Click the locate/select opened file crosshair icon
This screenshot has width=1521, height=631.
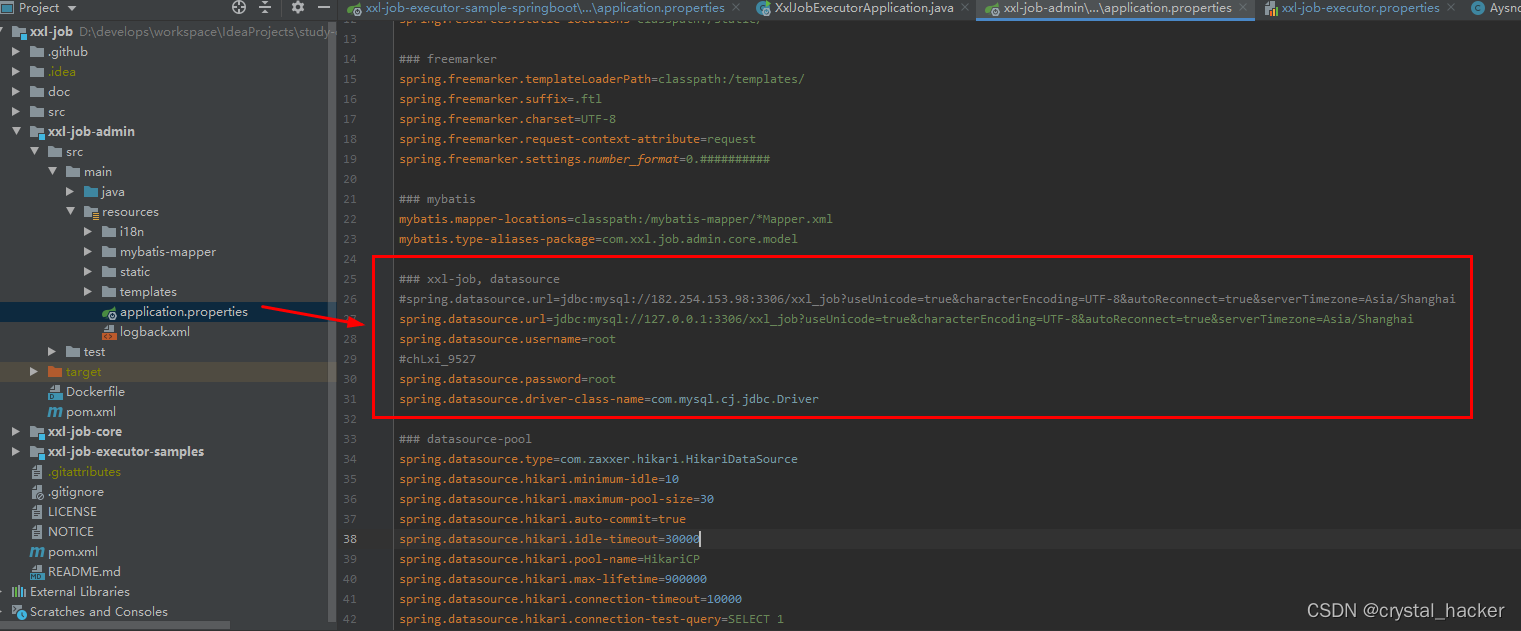pyautogui.click(x=238, y=7)
